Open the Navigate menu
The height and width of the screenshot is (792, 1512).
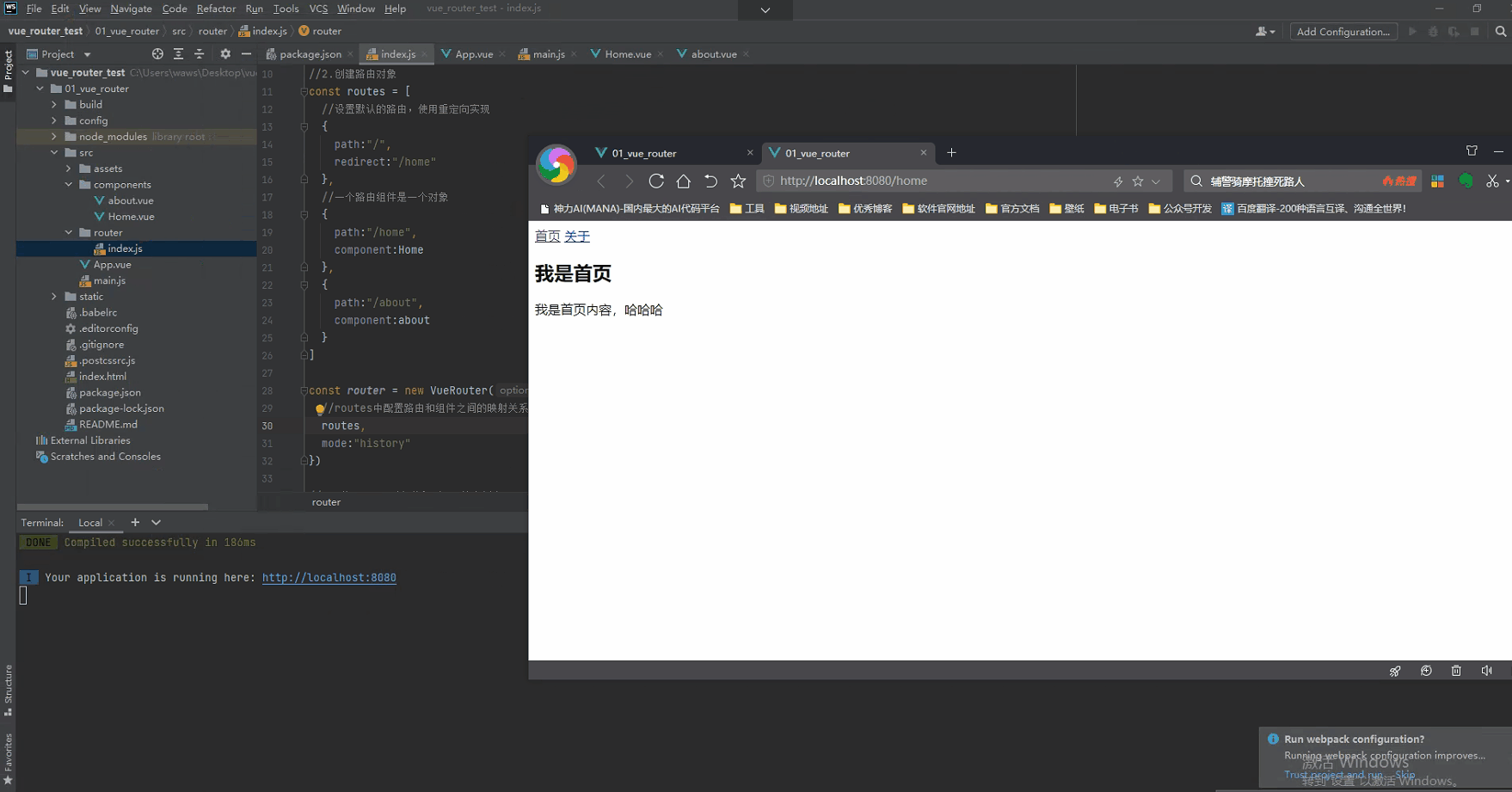pos(131,9)
